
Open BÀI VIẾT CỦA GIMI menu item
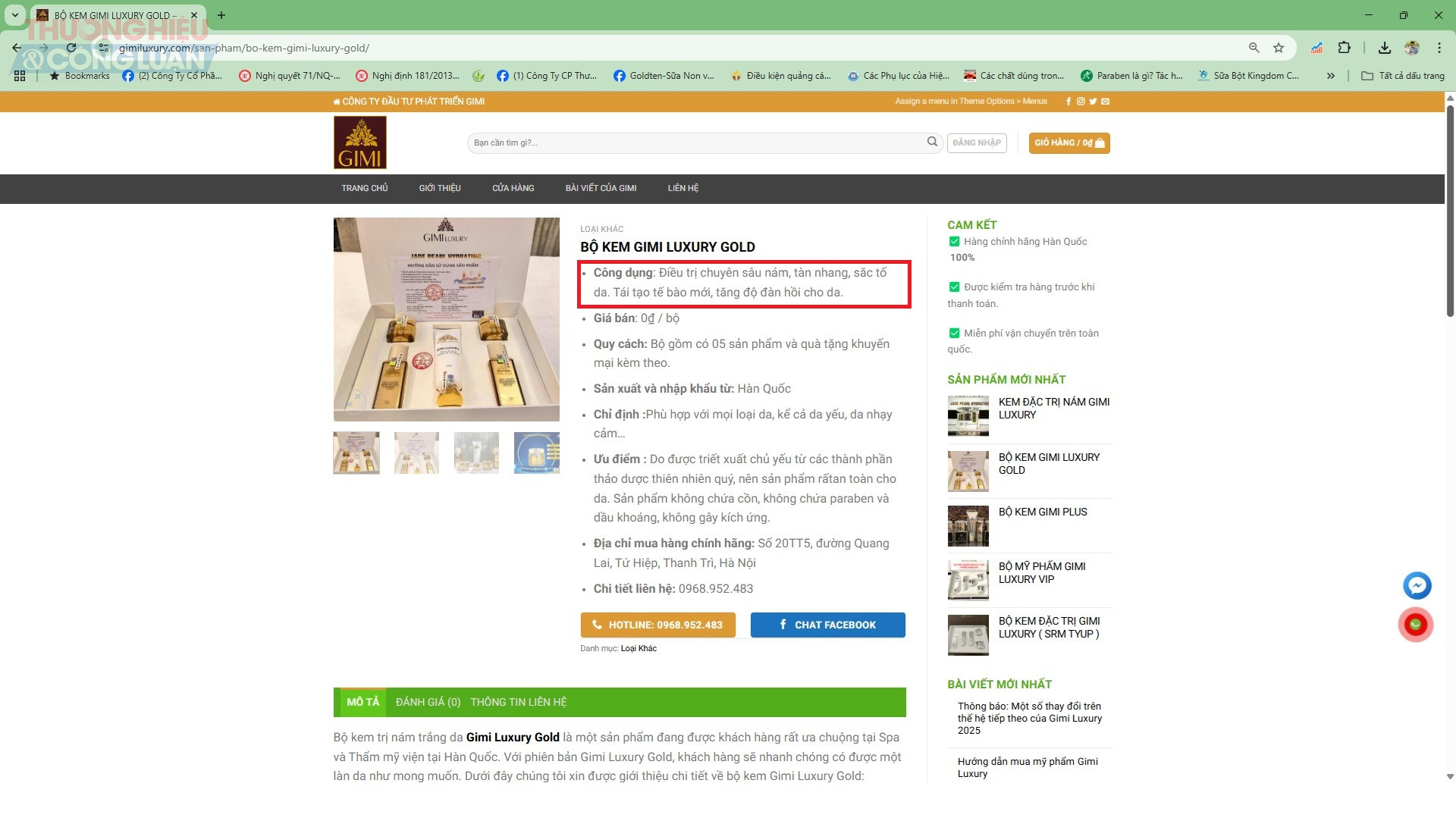[601, 188]
